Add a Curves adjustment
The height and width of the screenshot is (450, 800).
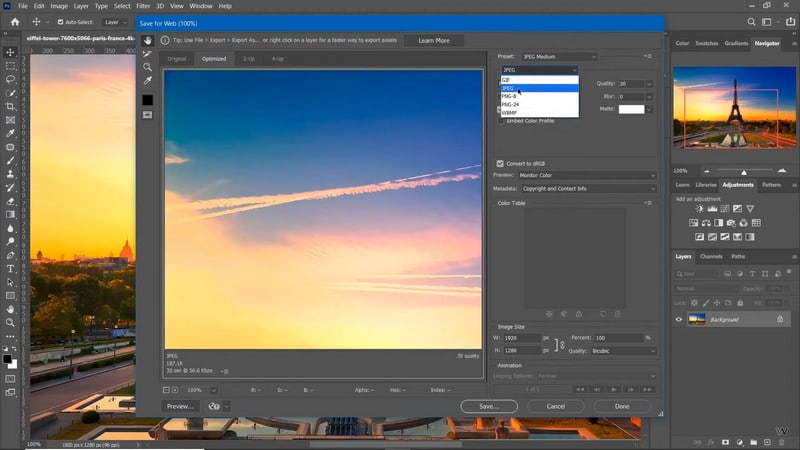[724, 209]
